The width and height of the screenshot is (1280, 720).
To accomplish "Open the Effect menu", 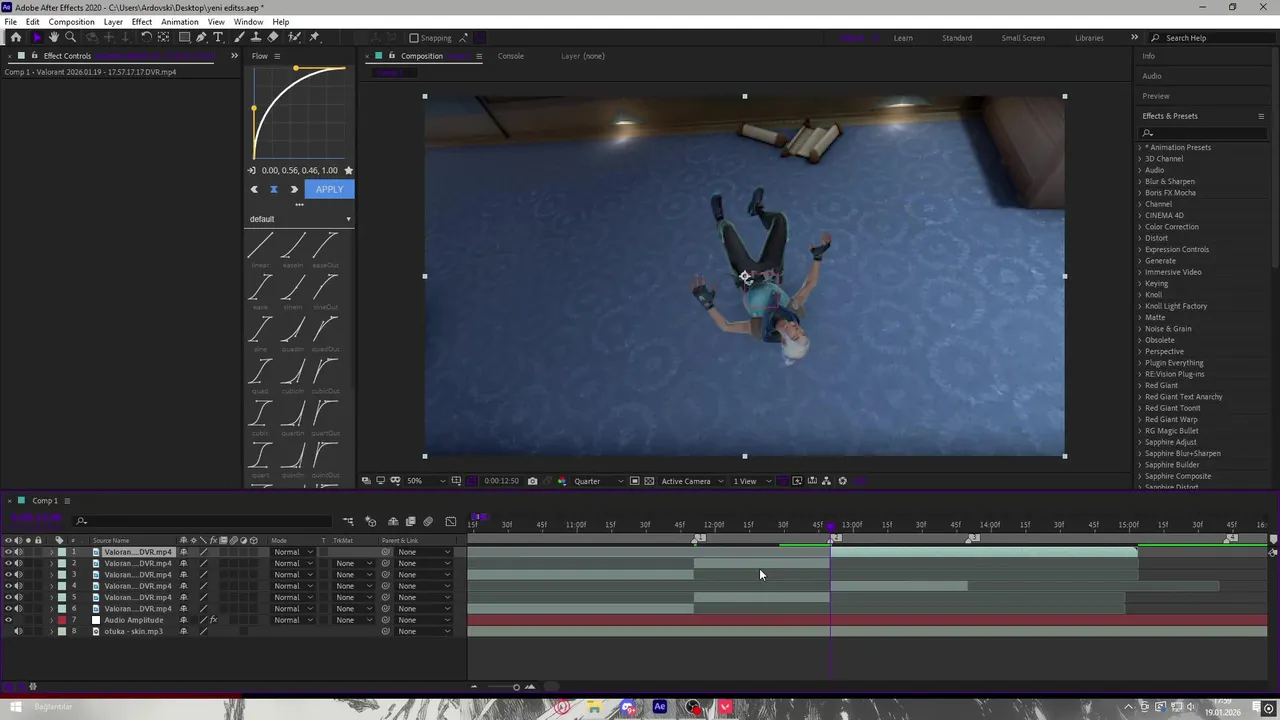I will pos(141,22).
